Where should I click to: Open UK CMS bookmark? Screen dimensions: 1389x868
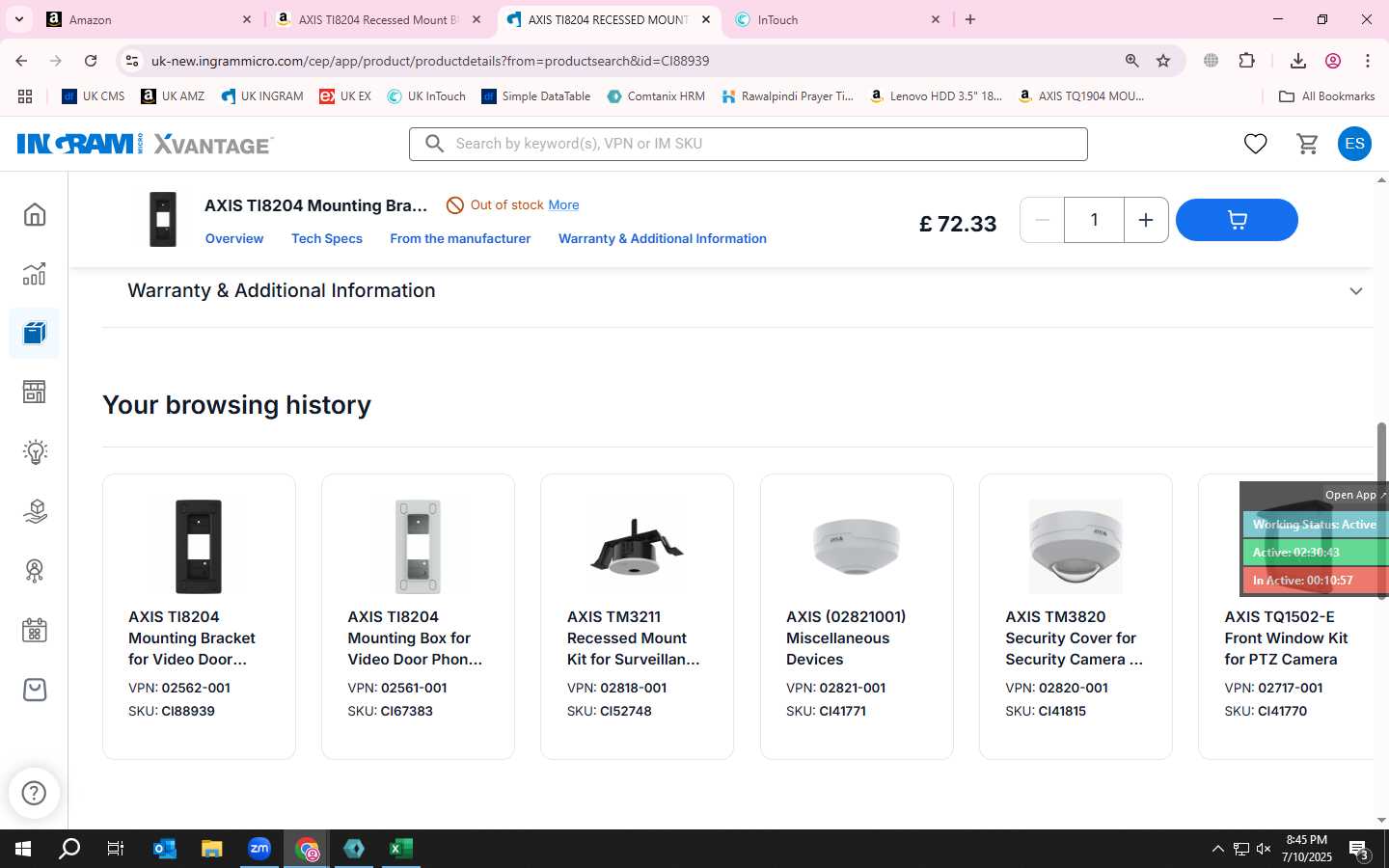94,96
